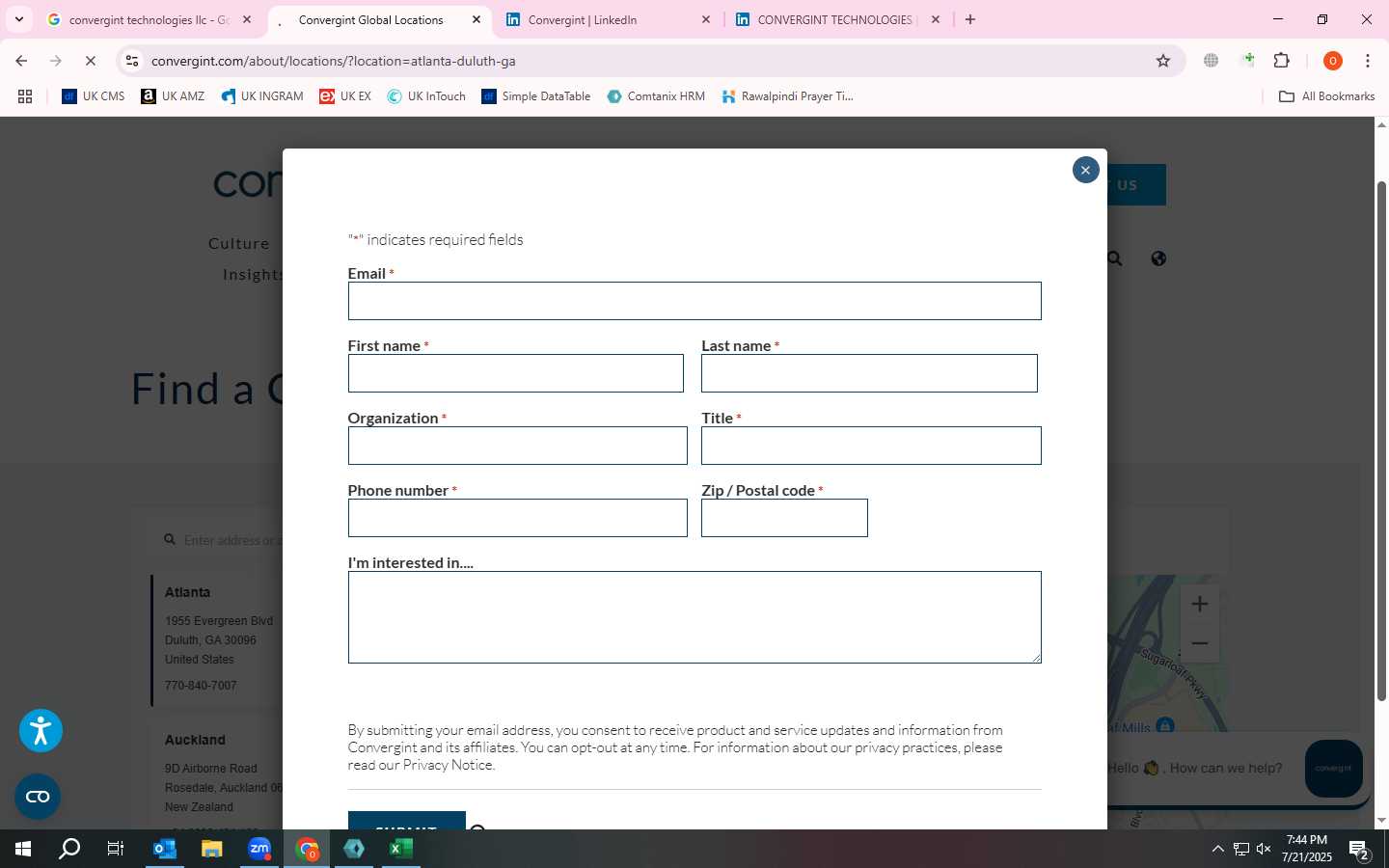Close the contact form popup
Screen dimensions: 1389x868
click(1085, 170)
